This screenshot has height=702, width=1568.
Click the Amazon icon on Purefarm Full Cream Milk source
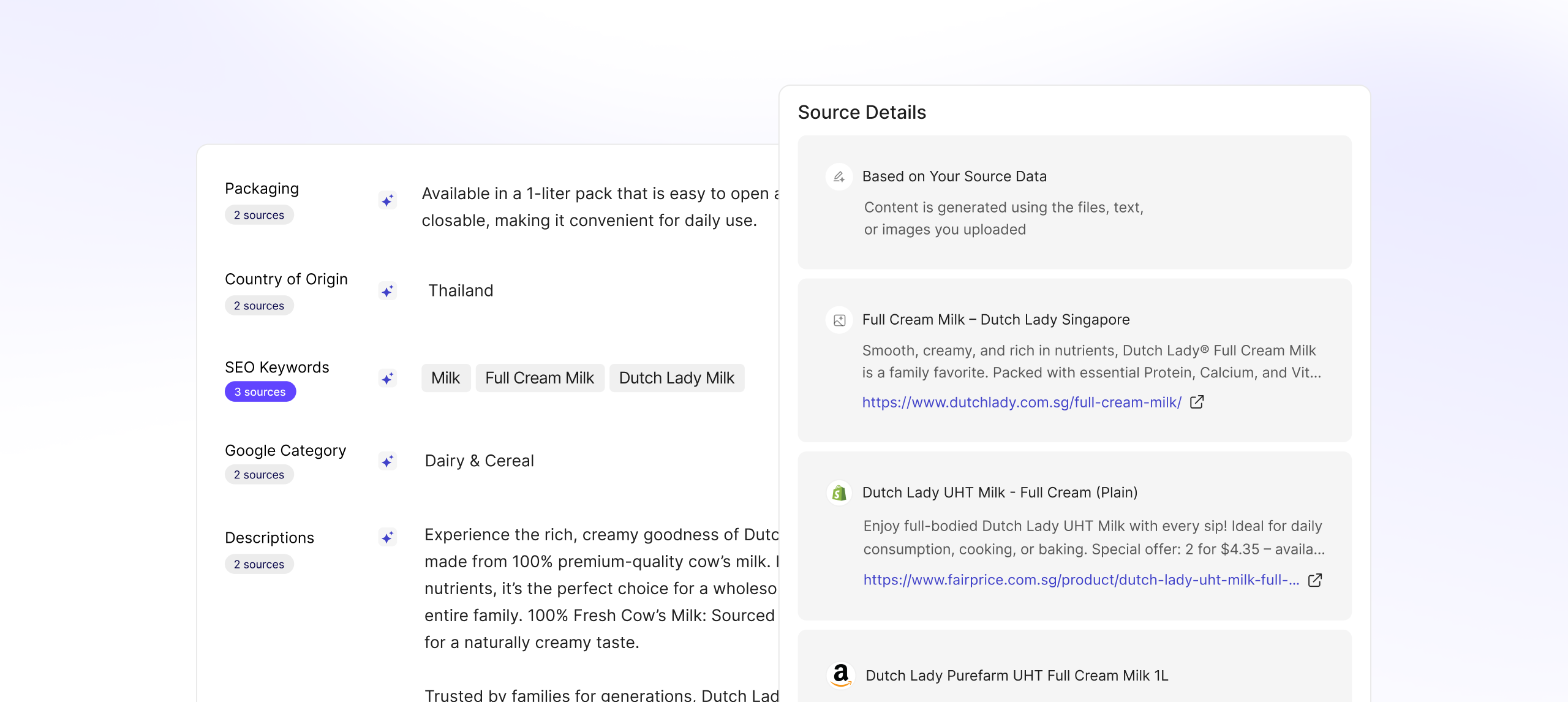pyautogui.click(x=842, y=675)
